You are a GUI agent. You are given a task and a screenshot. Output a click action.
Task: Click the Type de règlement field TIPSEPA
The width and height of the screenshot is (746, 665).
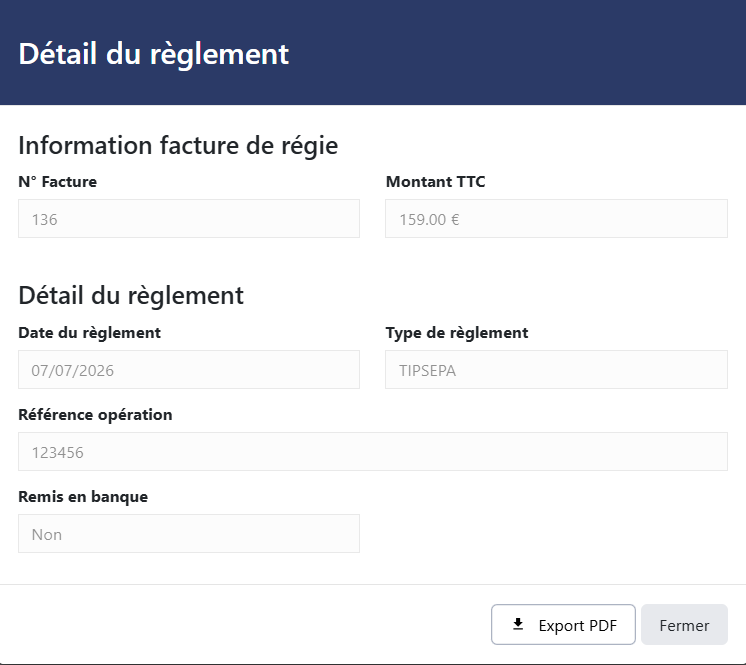[x=556, y=370]
